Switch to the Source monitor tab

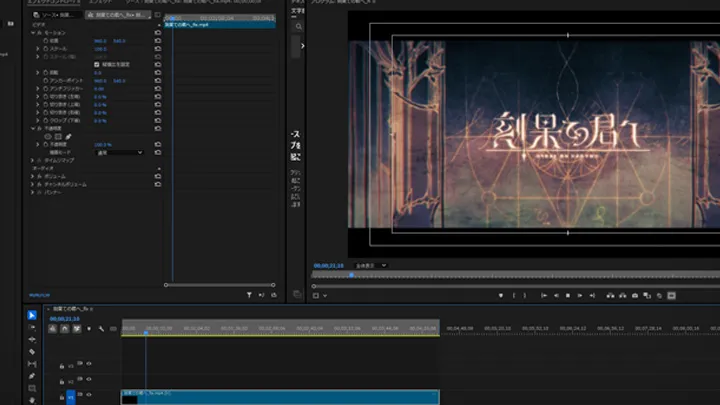tap(193, 2)
